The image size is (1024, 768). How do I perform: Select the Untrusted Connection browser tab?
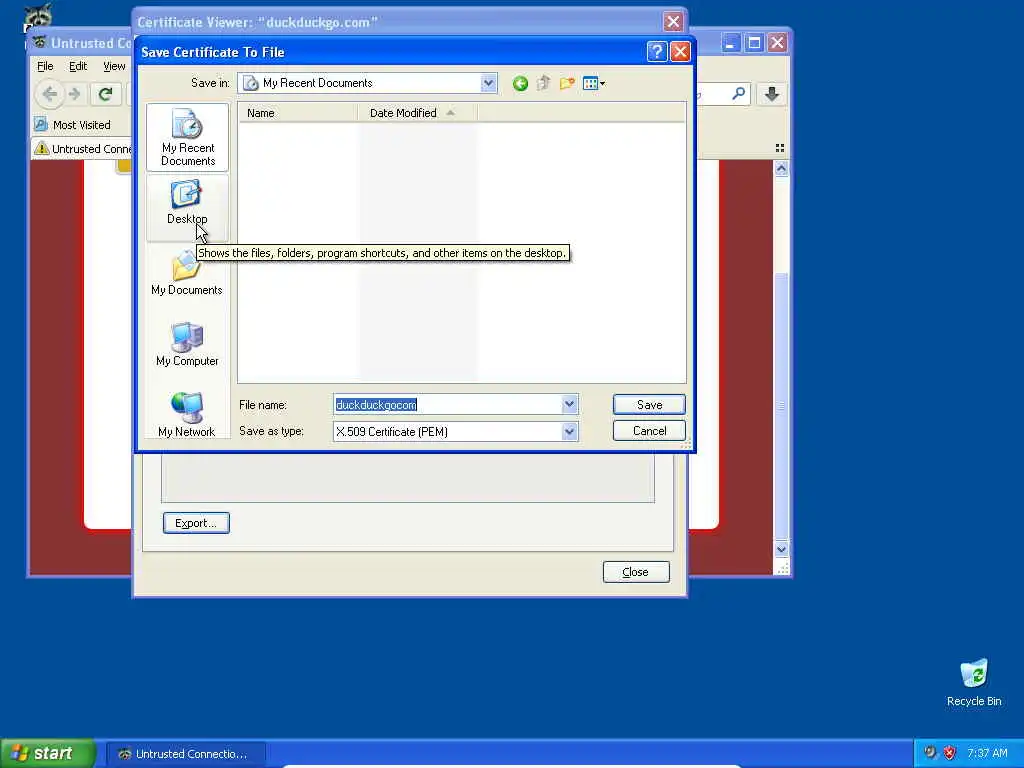[82, 149]
